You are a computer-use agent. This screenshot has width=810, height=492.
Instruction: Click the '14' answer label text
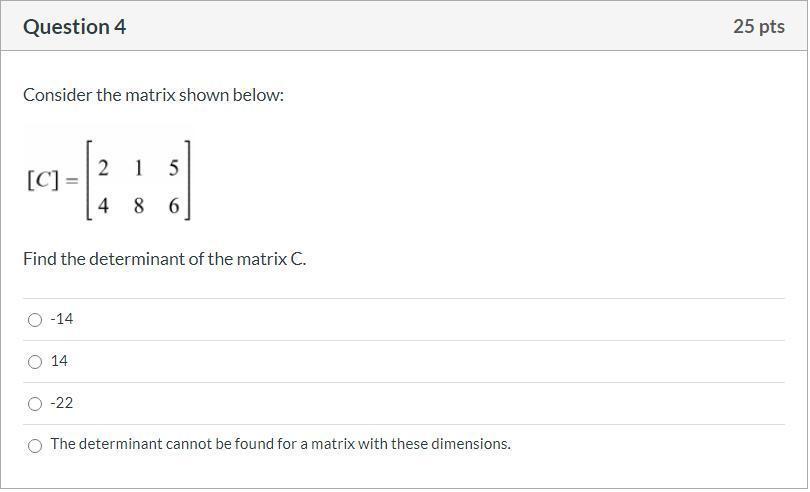click(59, 361)
